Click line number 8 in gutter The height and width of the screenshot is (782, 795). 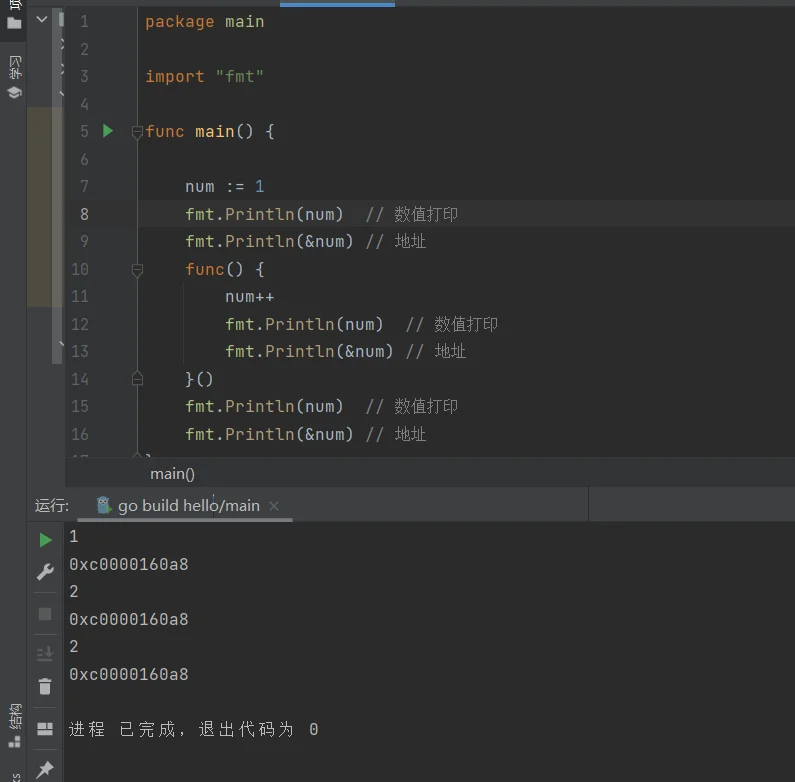(x=84, y=214)
